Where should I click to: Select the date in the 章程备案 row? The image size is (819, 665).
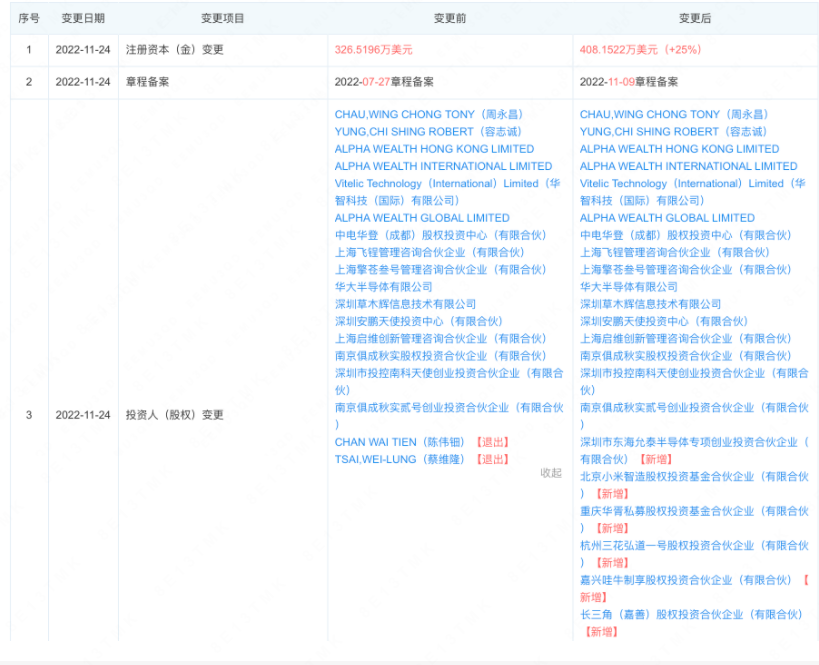(83, 81)
